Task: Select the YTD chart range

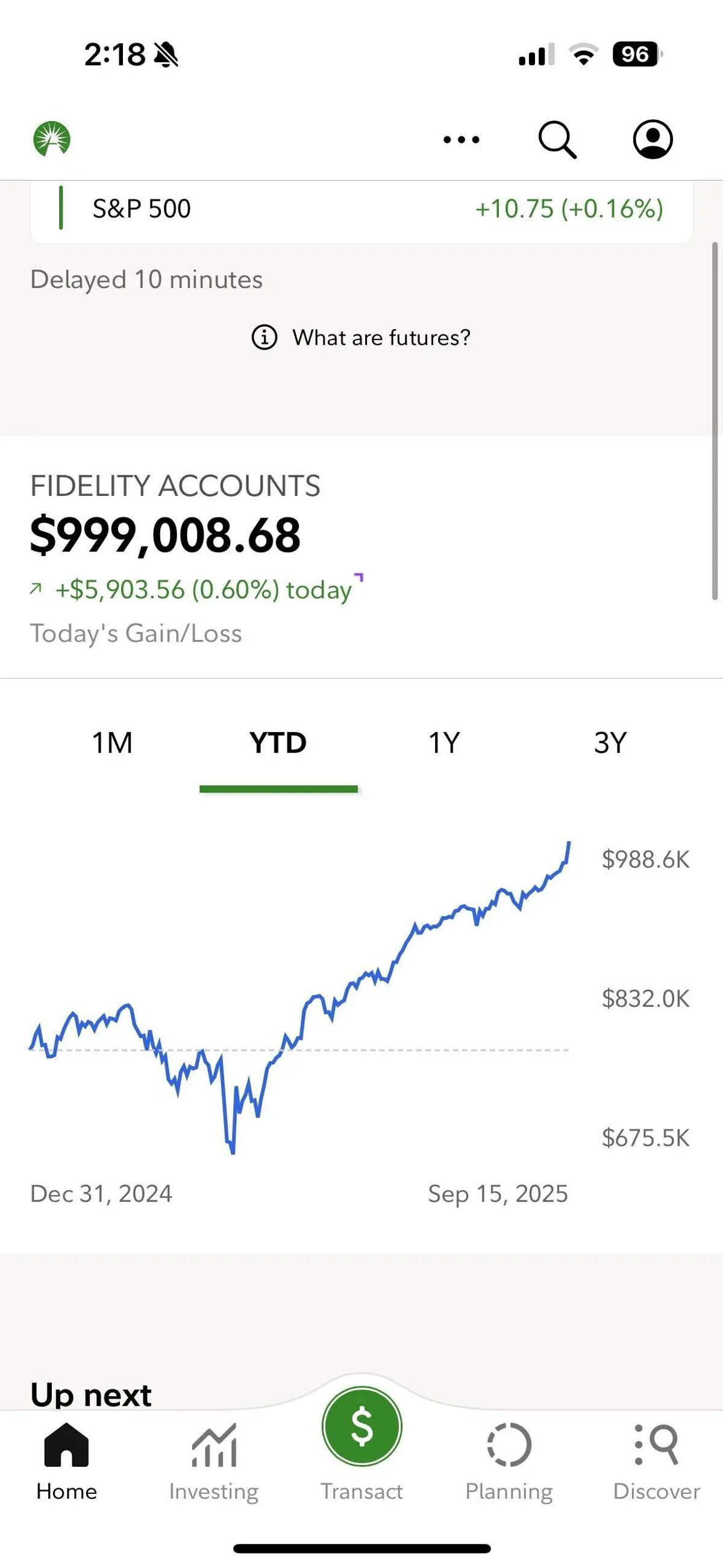Action: coord(278,742)
